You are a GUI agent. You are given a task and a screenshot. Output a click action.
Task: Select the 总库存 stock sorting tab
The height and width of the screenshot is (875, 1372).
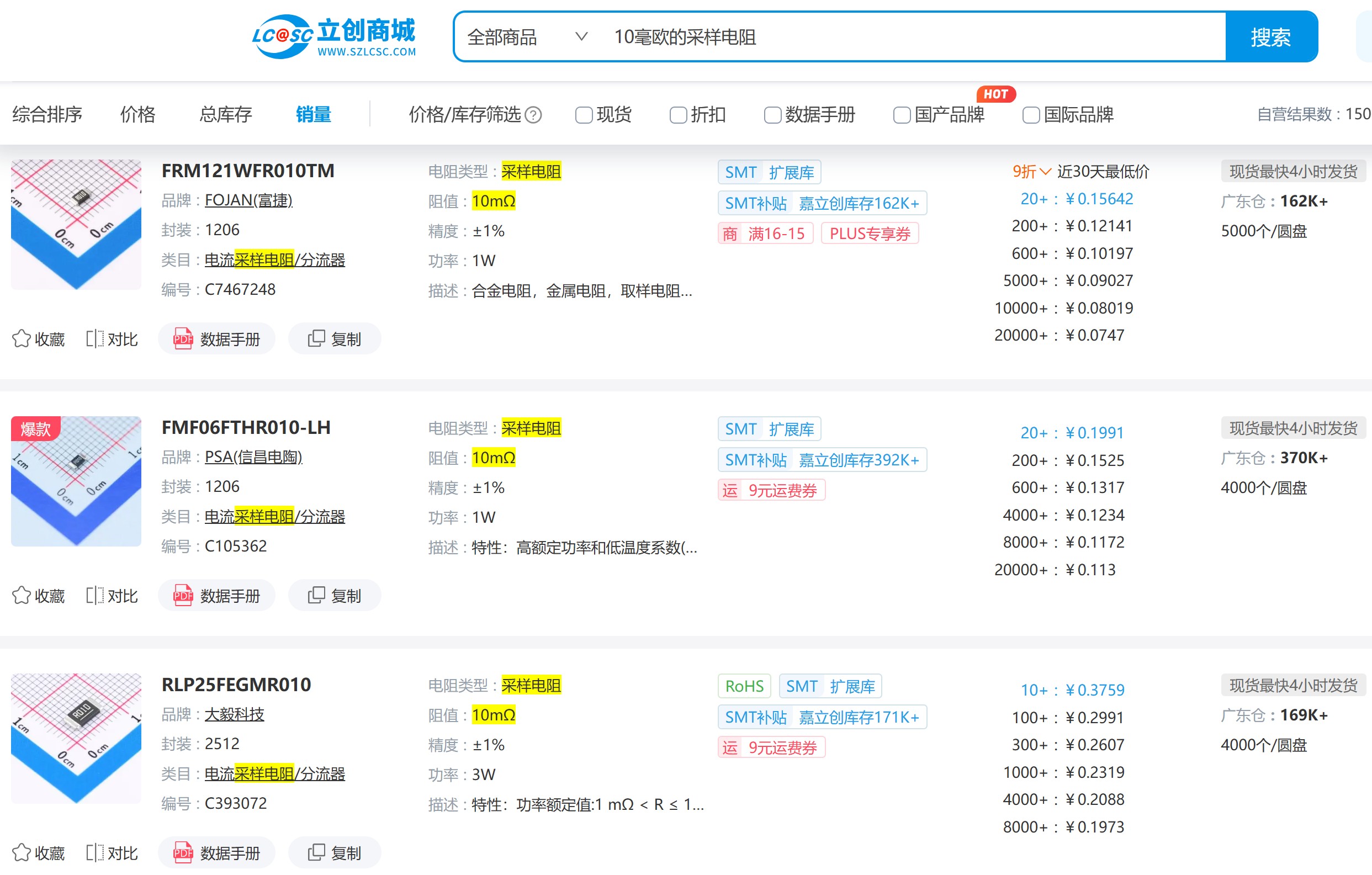pos(225,114)
